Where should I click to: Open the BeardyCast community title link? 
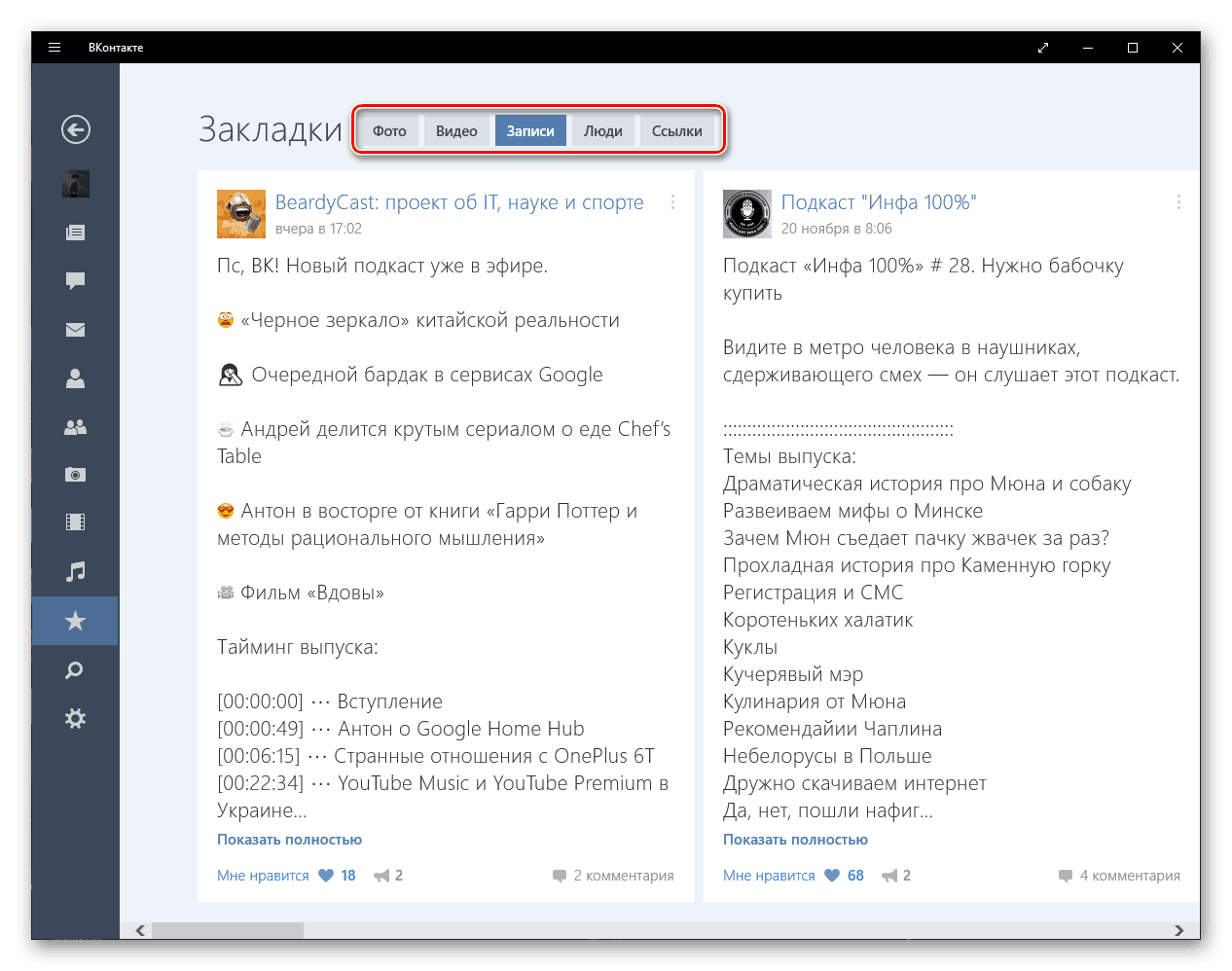(459, 202)
